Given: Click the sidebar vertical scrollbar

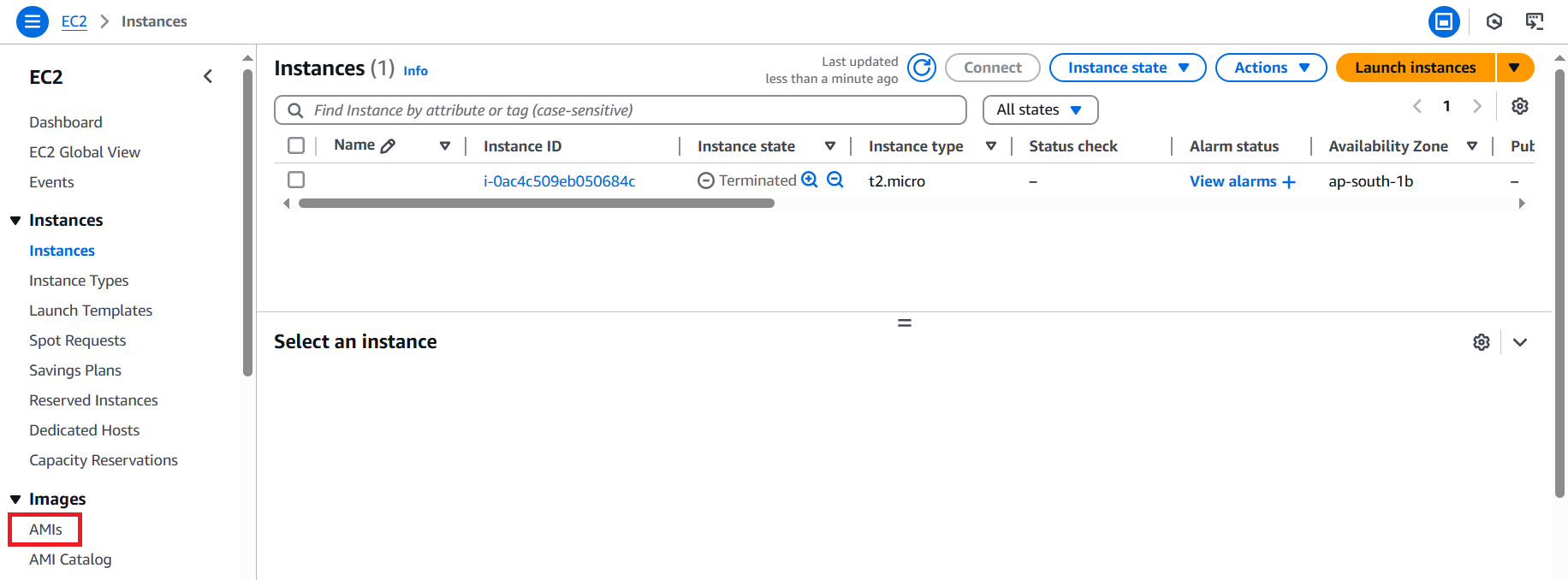Looking at the screenshot, I should click(248, 222).
